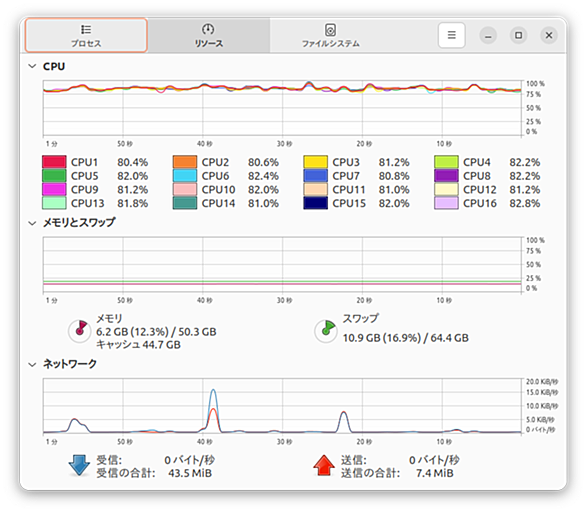Open CPU3 yellow color swatch
The width and height of the screenshot is (586, 512).
click(x=316, y=162)
